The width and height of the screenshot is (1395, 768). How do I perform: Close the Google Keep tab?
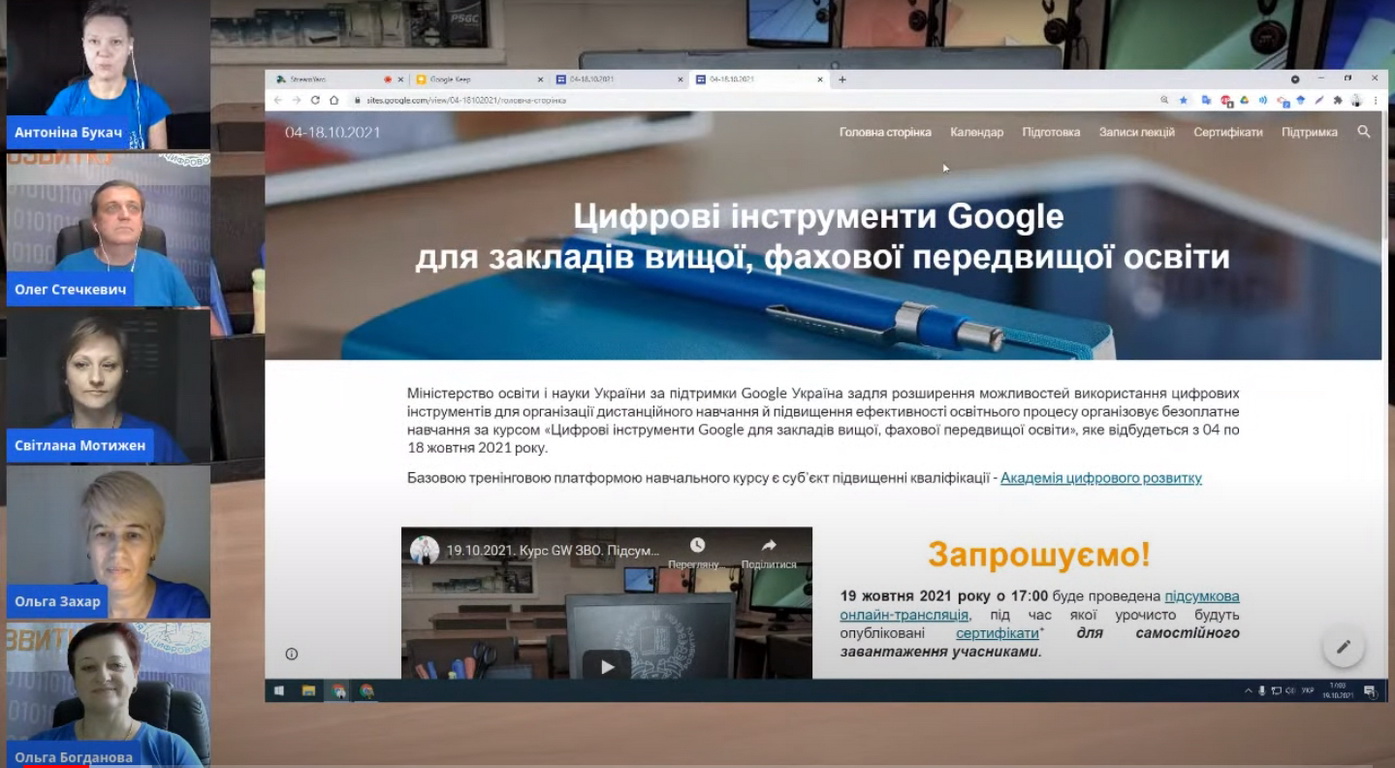point(541,79)
